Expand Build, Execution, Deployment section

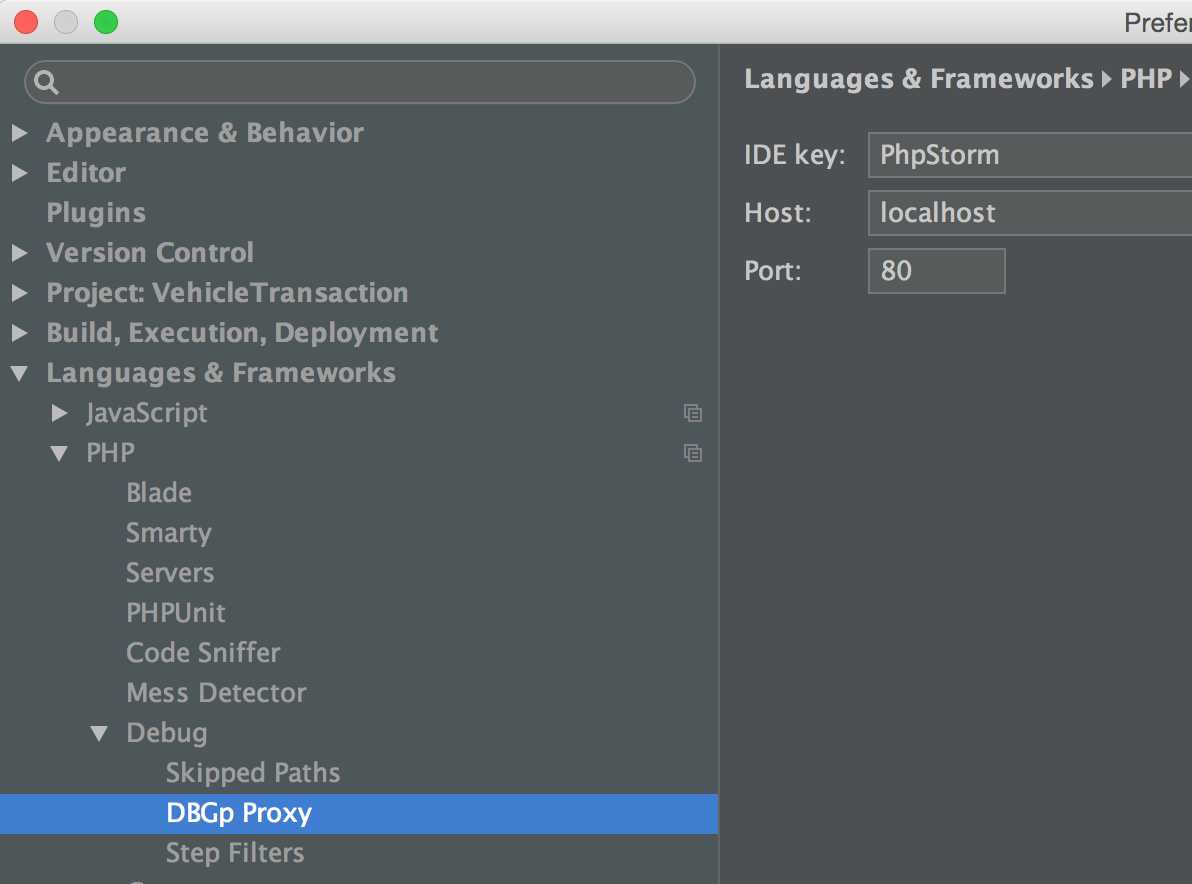(20, 333)
